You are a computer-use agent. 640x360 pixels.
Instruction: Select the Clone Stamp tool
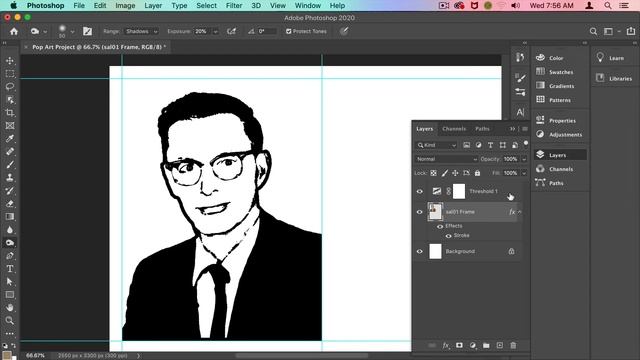pos(10,178)
